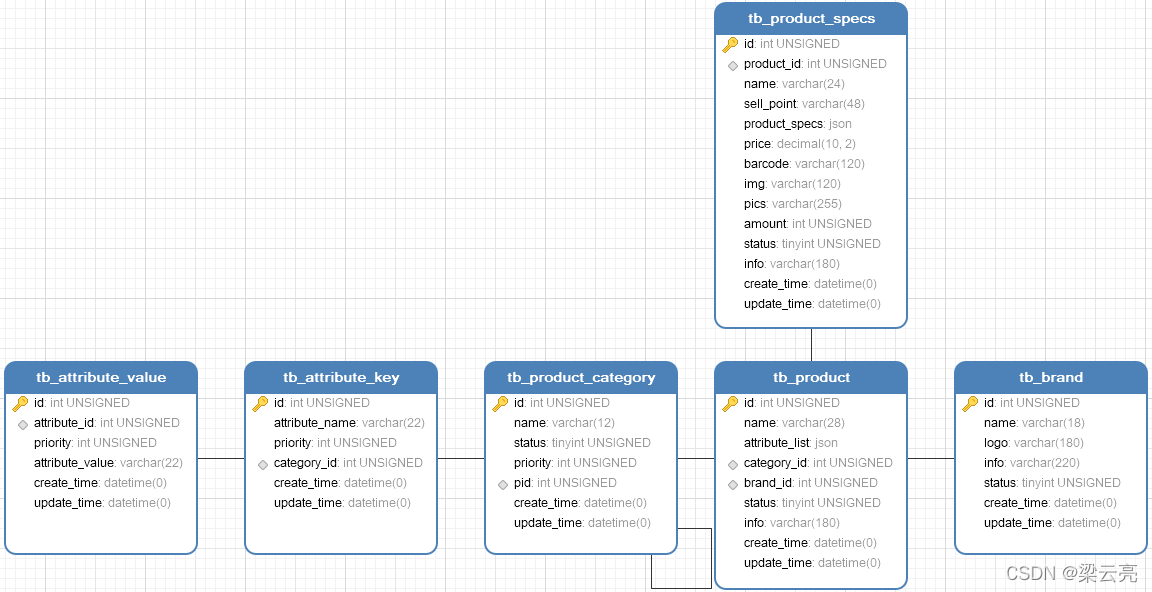Click the primary key icon in tb_product_category
The width and height of the screenshot is (1152, 592).
pos(500,403)
